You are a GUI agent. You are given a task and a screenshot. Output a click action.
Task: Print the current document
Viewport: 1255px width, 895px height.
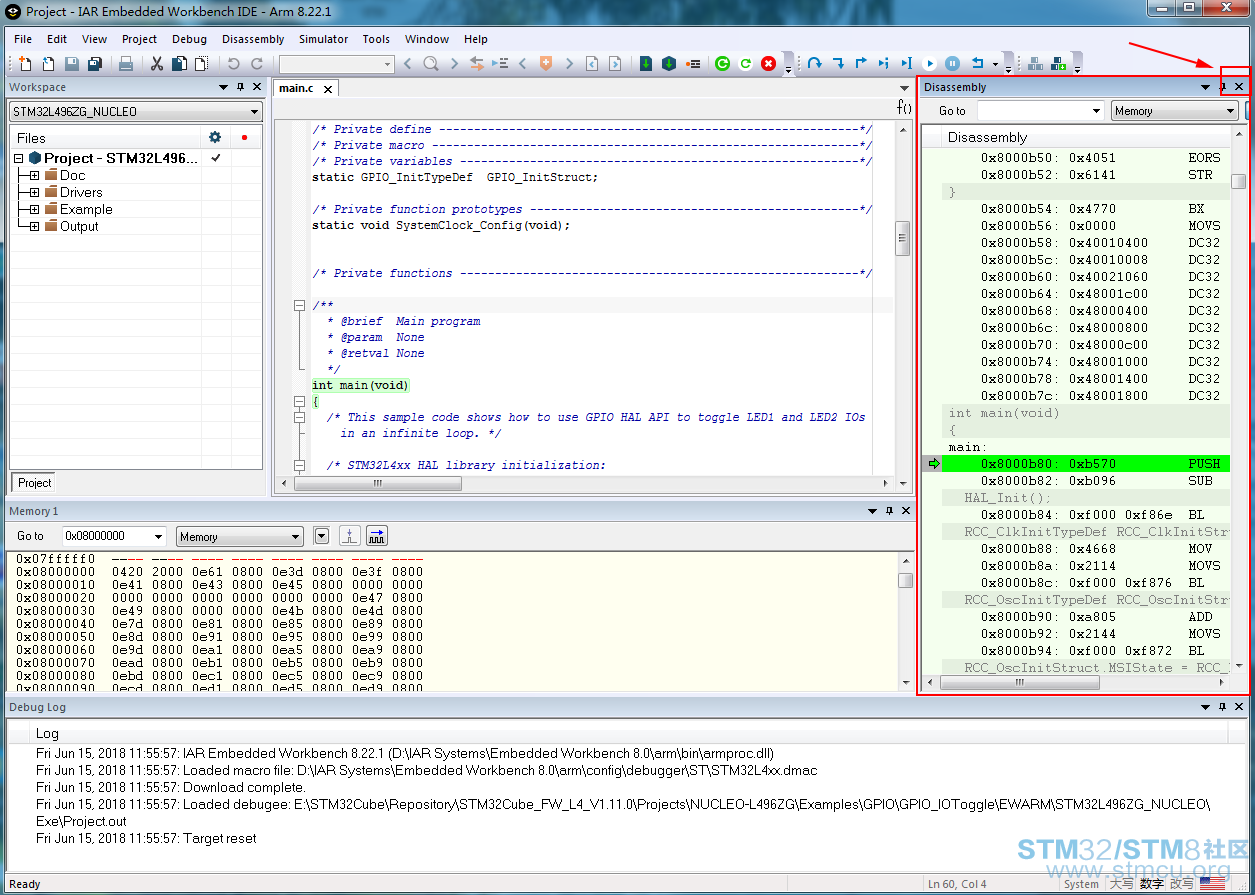126,64
